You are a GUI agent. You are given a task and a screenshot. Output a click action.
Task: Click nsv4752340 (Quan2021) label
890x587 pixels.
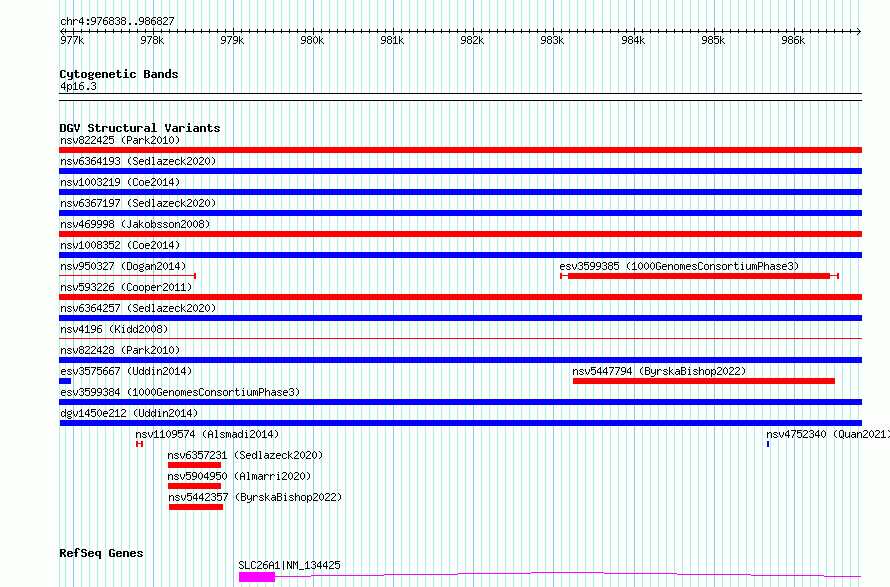(828, 434)
